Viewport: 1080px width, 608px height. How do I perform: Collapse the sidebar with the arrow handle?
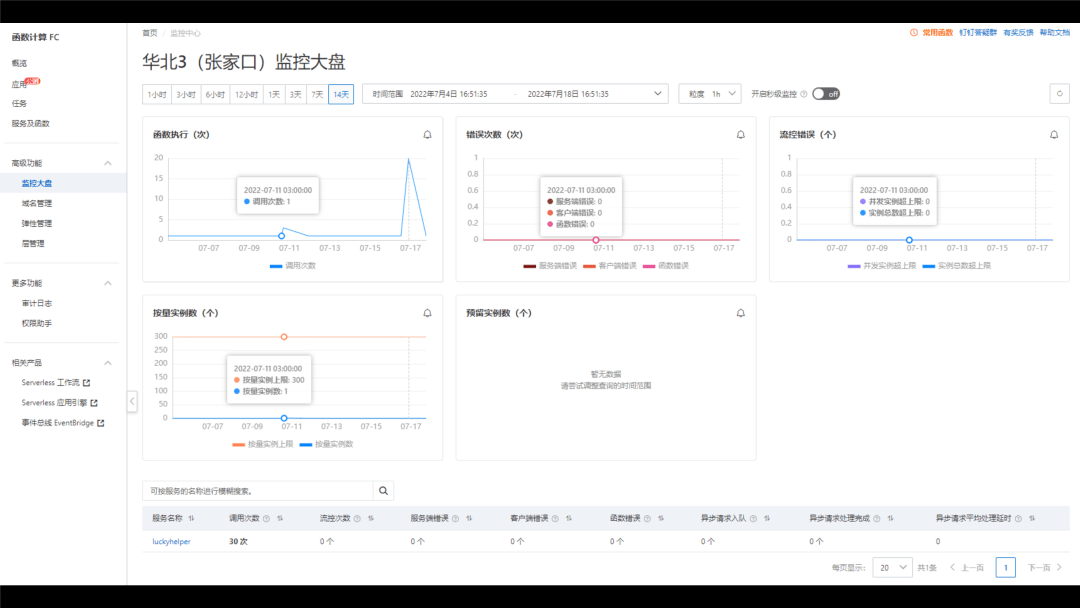[x=132, y=401]
